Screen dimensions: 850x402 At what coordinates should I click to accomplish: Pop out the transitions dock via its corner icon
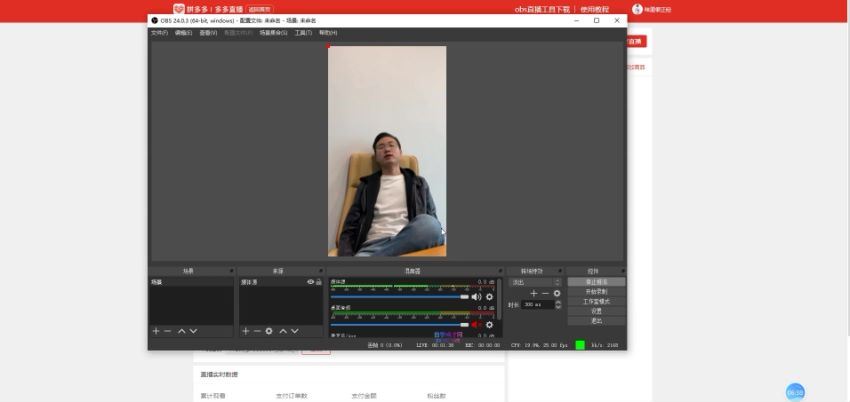point(561,270)
